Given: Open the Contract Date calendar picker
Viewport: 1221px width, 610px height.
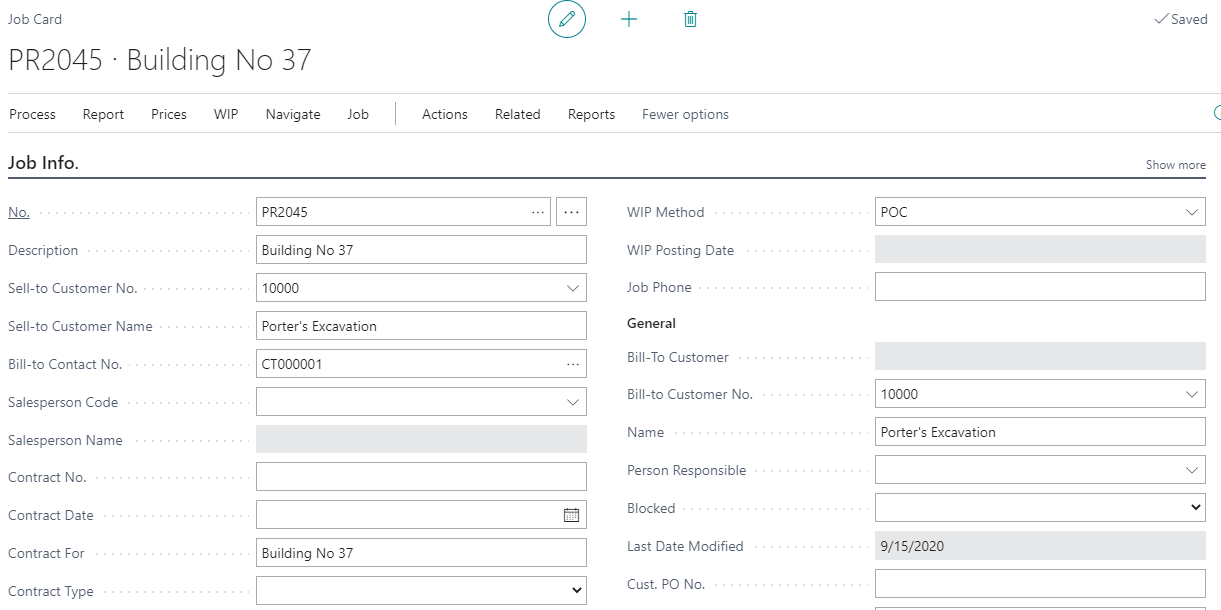Looking at the screenshot, I should click(571, 515).
